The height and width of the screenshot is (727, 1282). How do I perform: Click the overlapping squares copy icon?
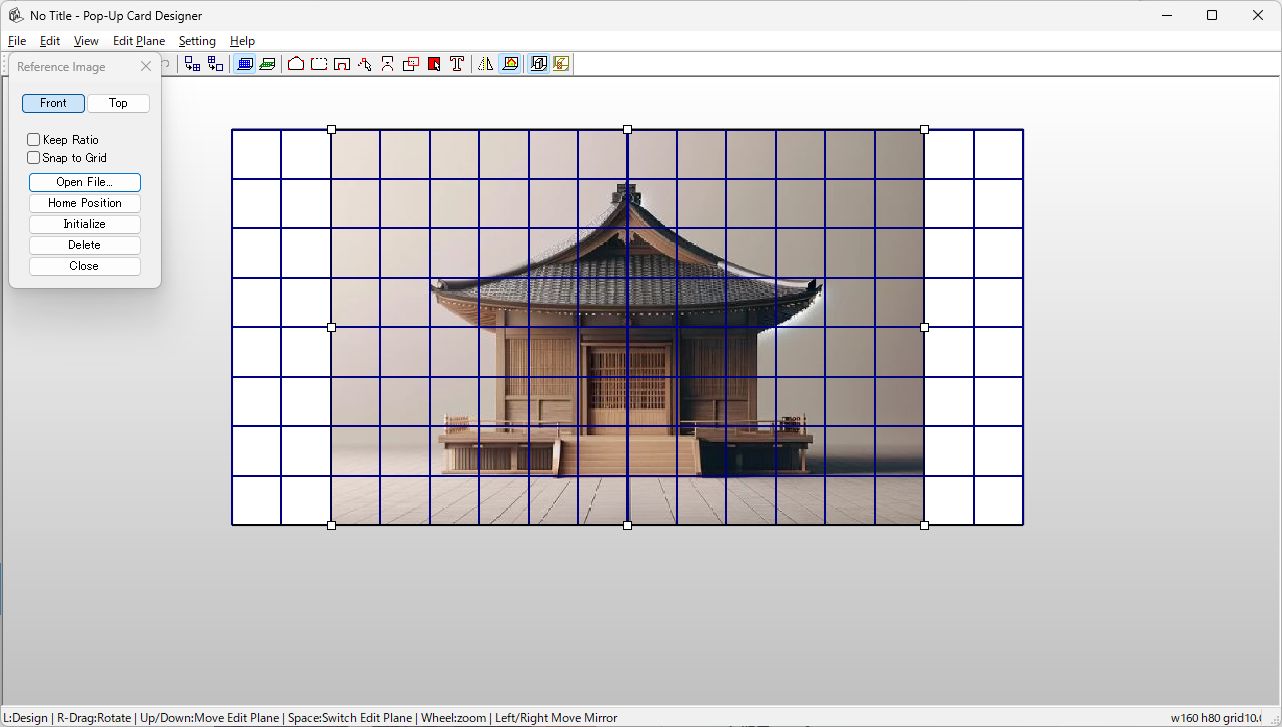point(410,63)
